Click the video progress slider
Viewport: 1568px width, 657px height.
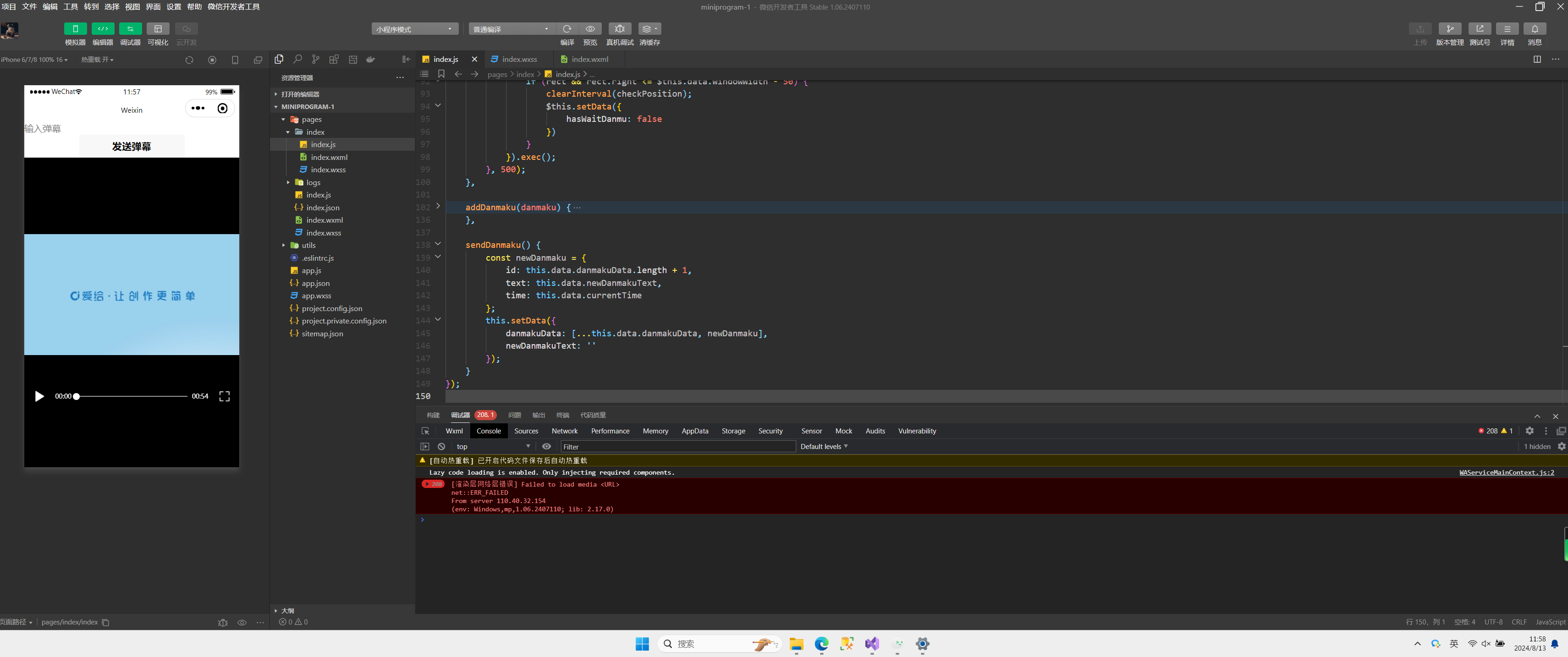pos(131,396)
